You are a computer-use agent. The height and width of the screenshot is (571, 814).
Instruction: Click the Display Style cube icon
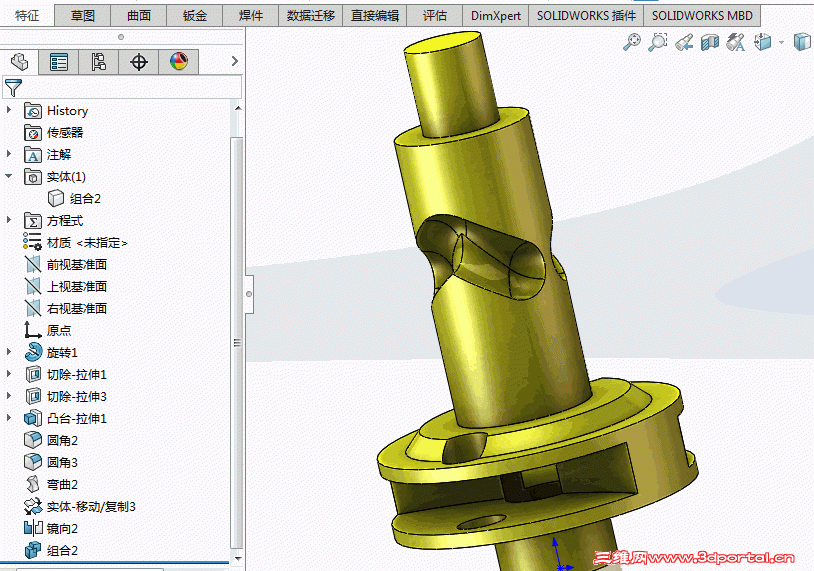tap(803, 42)
